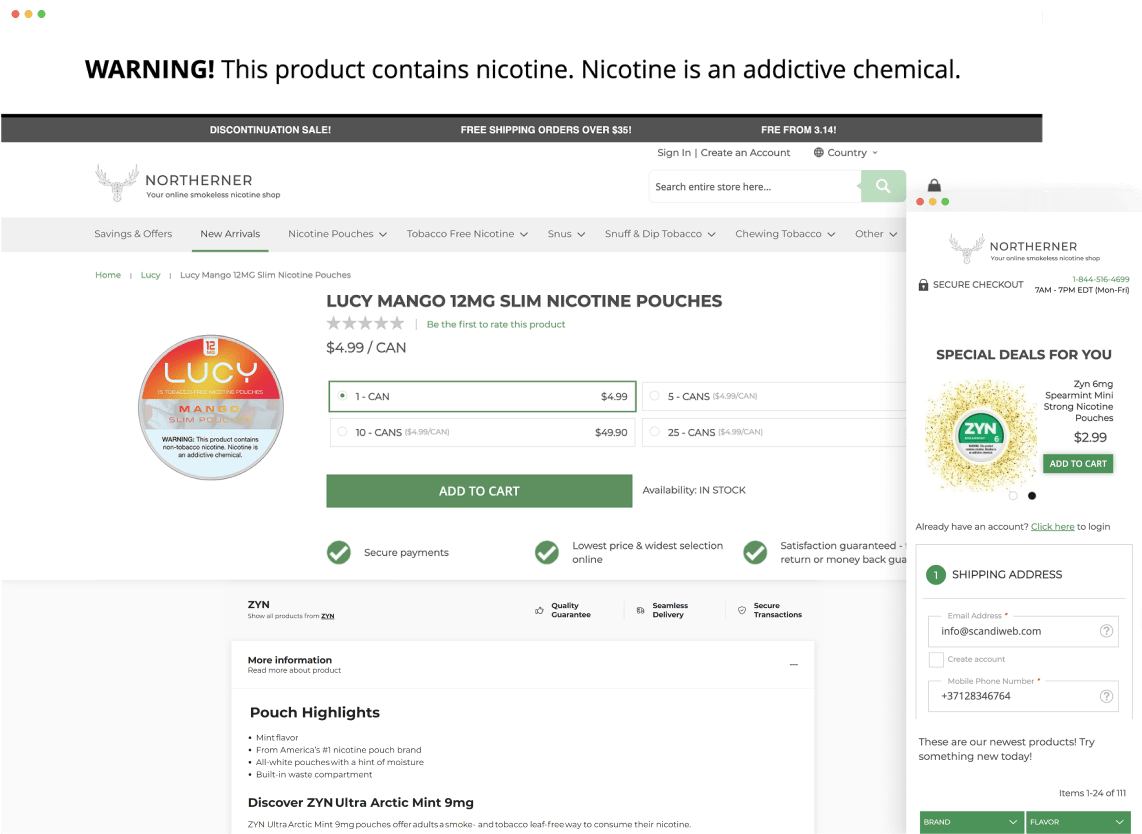Click the 'Click here' login link
The image size is (1142, 834).
tap(1052, 527)
